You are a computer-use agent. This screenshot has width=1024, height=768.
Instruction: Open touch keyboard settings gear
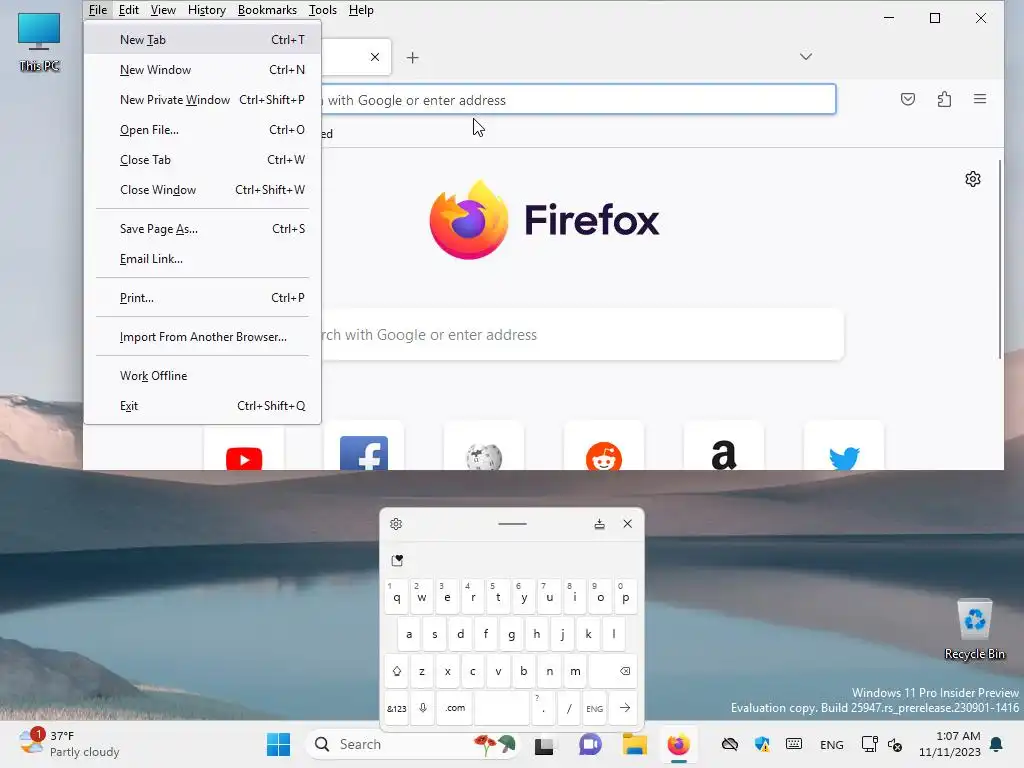pos(396,524)
